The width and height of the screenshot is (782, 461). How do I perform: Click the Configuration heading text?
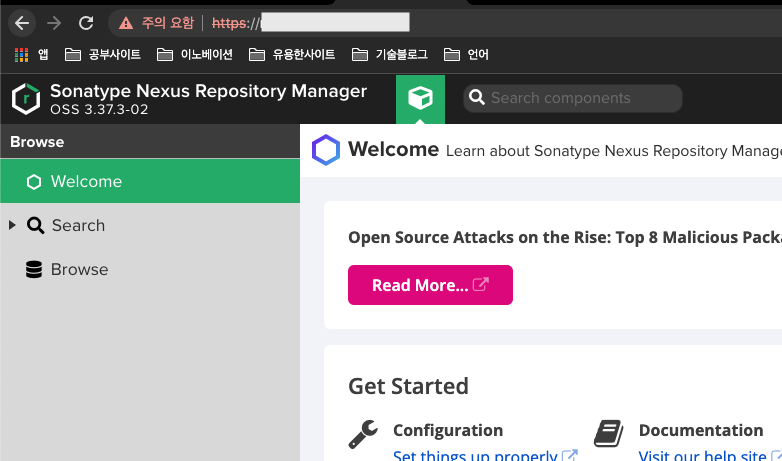(448, 430)
